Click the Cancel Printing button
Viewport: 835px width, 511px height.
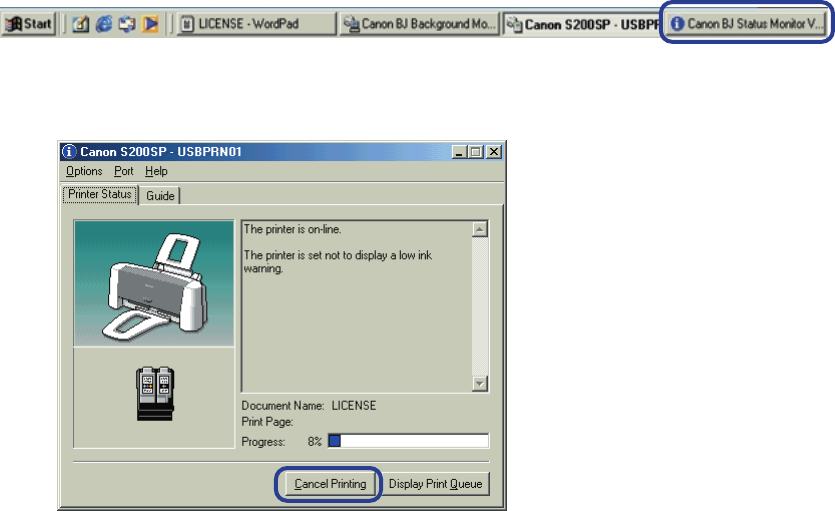coord(330,484)
